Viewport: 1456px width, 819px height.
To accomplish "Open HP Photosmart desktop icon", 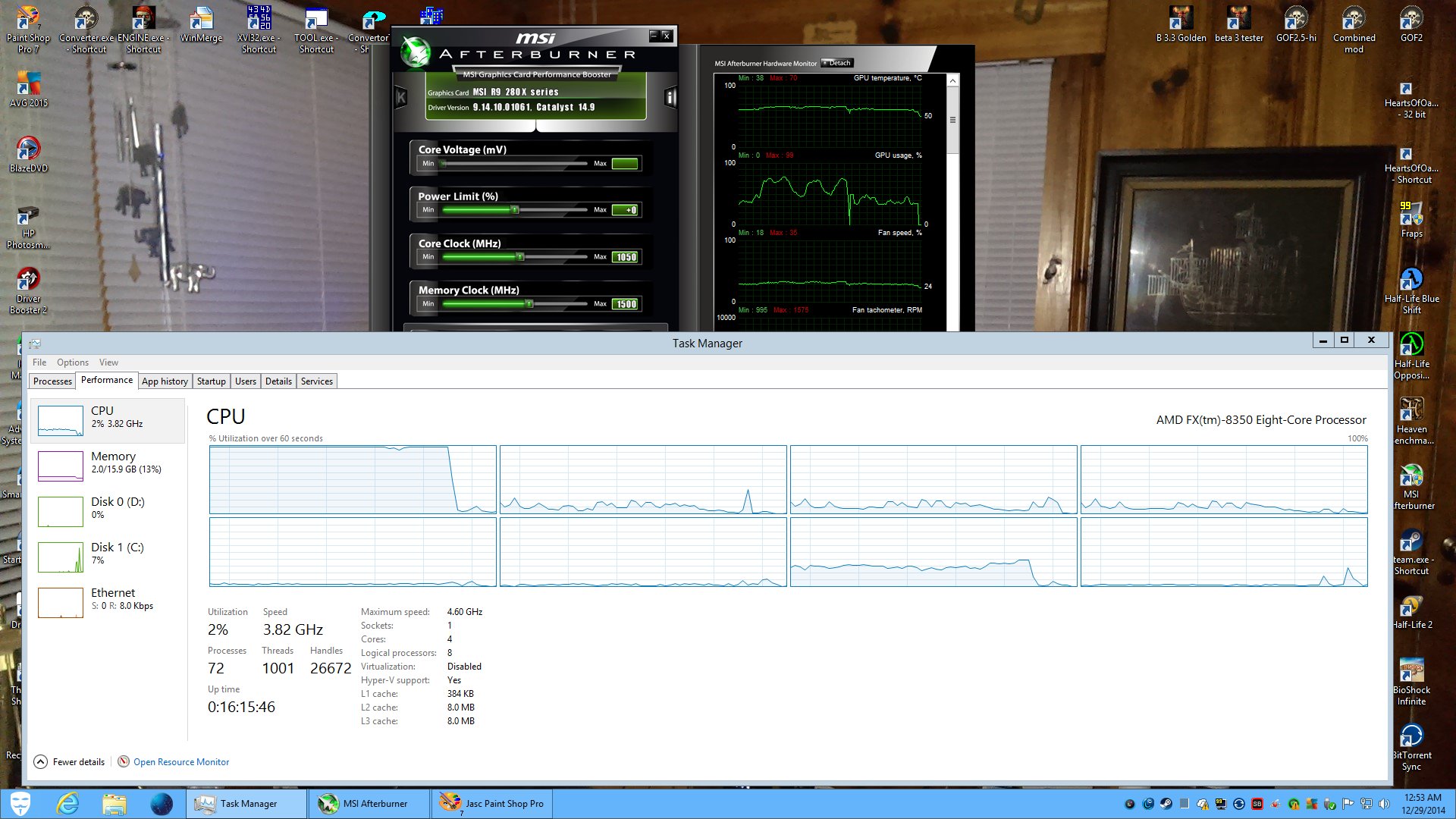I will [28, 226].
